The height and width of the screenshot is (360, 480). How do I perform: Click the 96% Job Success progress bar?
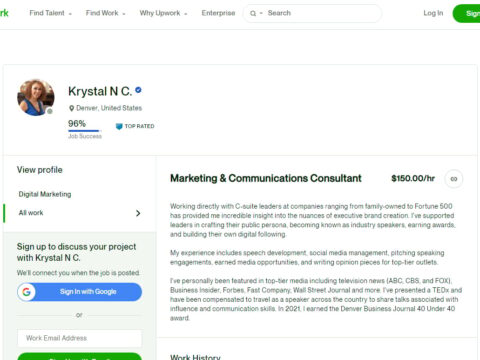(85, 131)
